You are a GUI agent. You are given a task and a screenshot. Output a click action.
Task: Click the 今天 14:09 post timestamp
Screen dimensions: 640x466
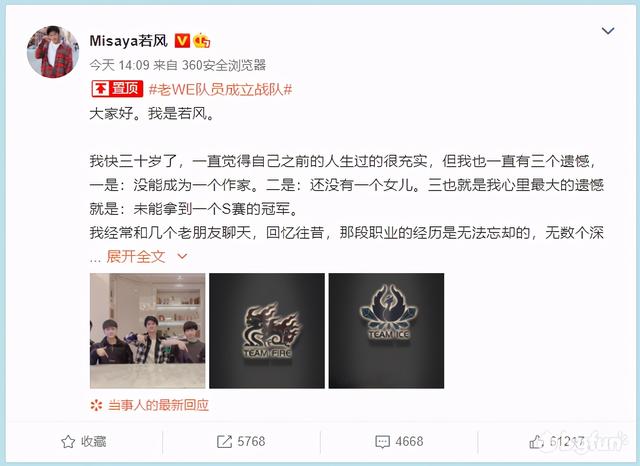click(x=119, y=65)
